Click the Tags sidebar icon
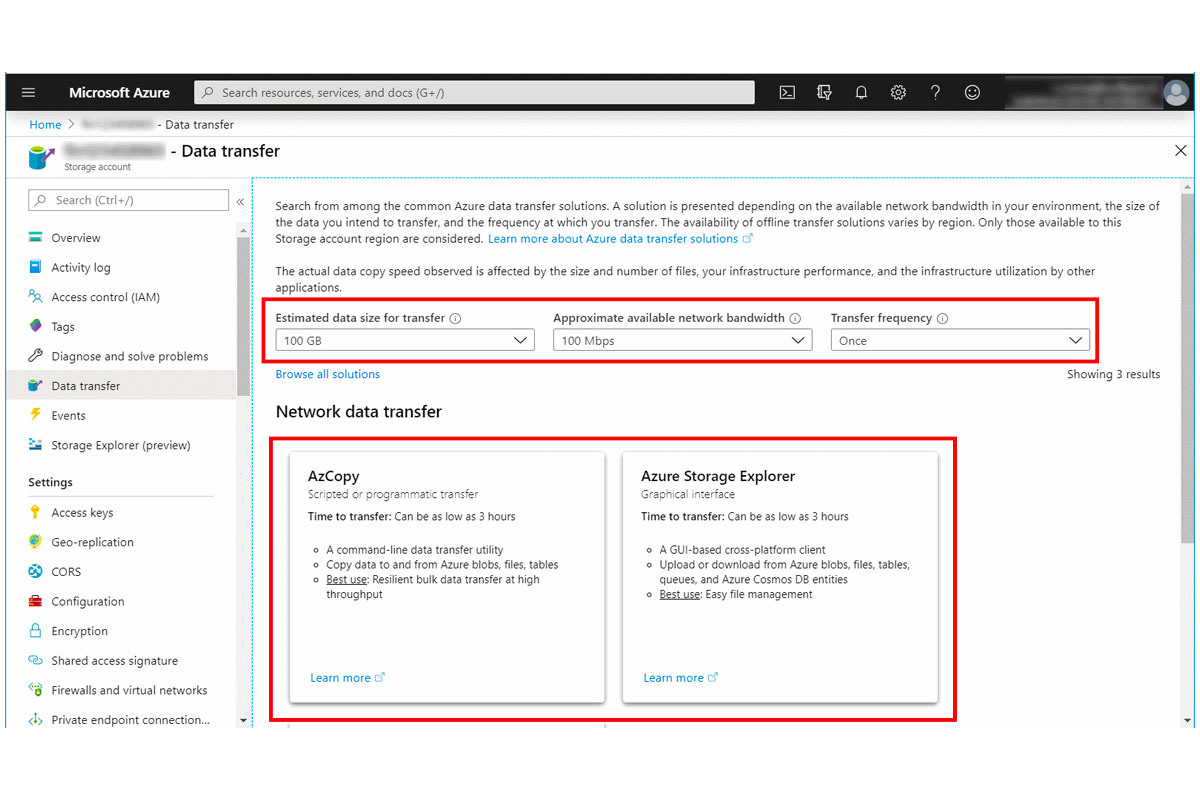Image resolution: width=1200 pixels, height=800 pixels. pos(36,326)
